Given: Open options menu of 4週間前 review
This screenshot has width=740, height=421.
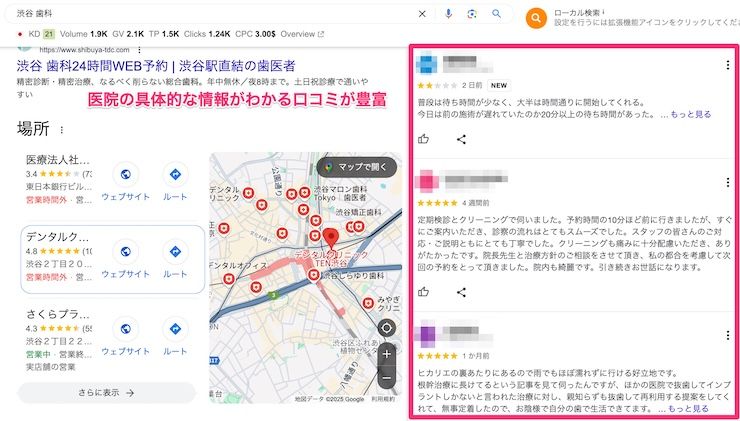Looking at the screenshot, I should (x=728, y=182).
